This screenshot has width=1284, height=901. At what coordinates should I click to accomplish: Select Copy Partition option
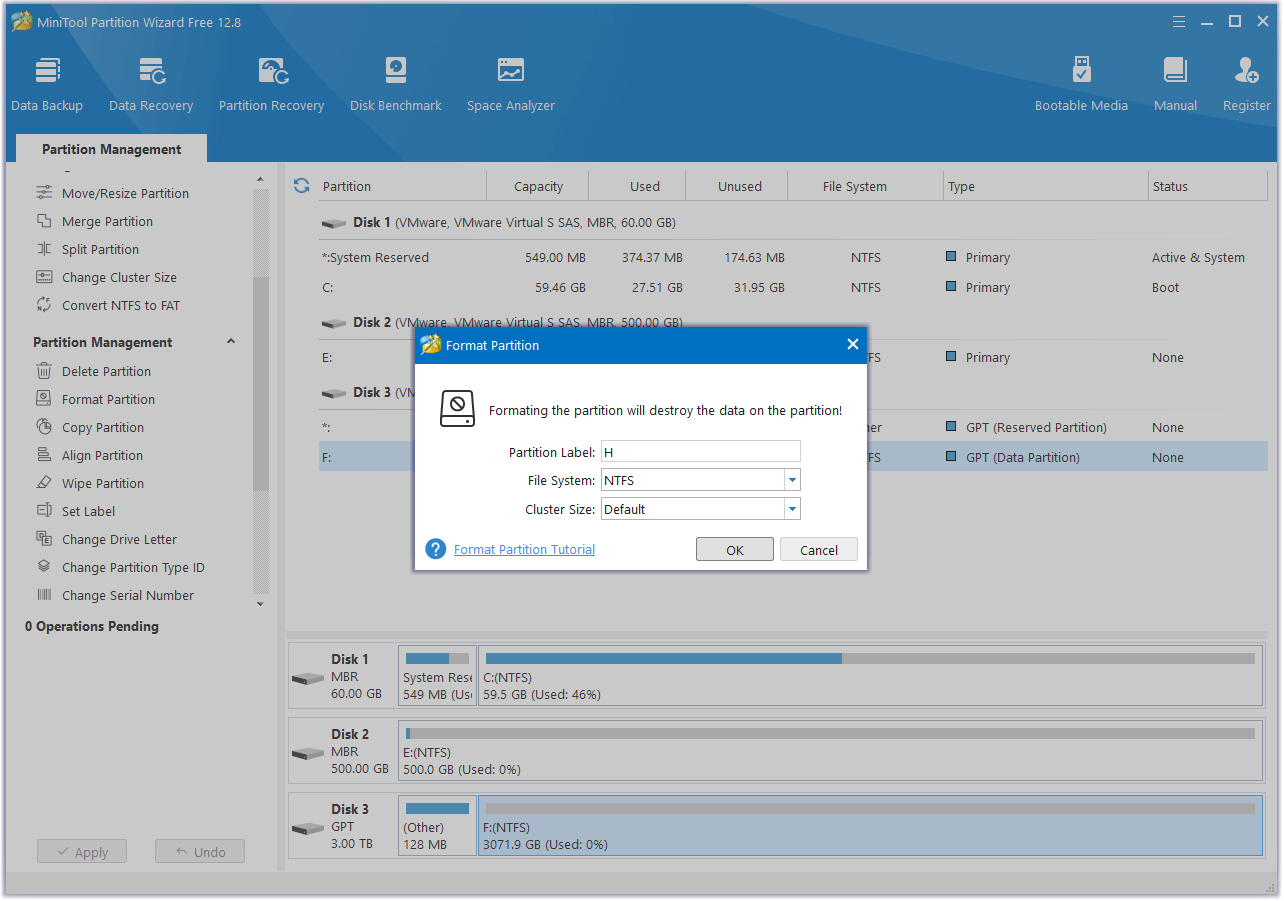pyautogui.click(x=103, y=427)
